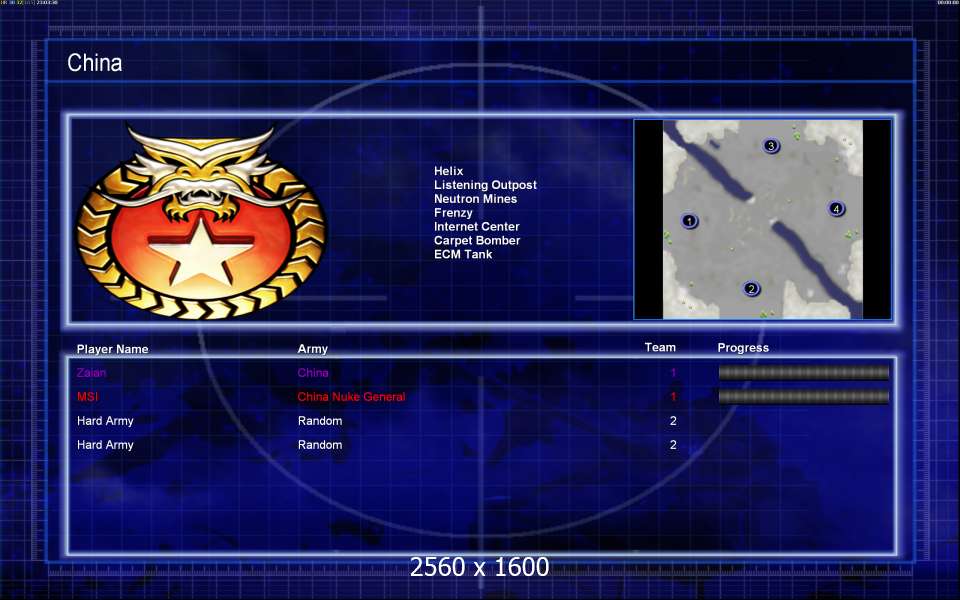960x600 pixels.
Task: Click 'Carpet Bomber' in the unit list
Action: tap(477, 241)
